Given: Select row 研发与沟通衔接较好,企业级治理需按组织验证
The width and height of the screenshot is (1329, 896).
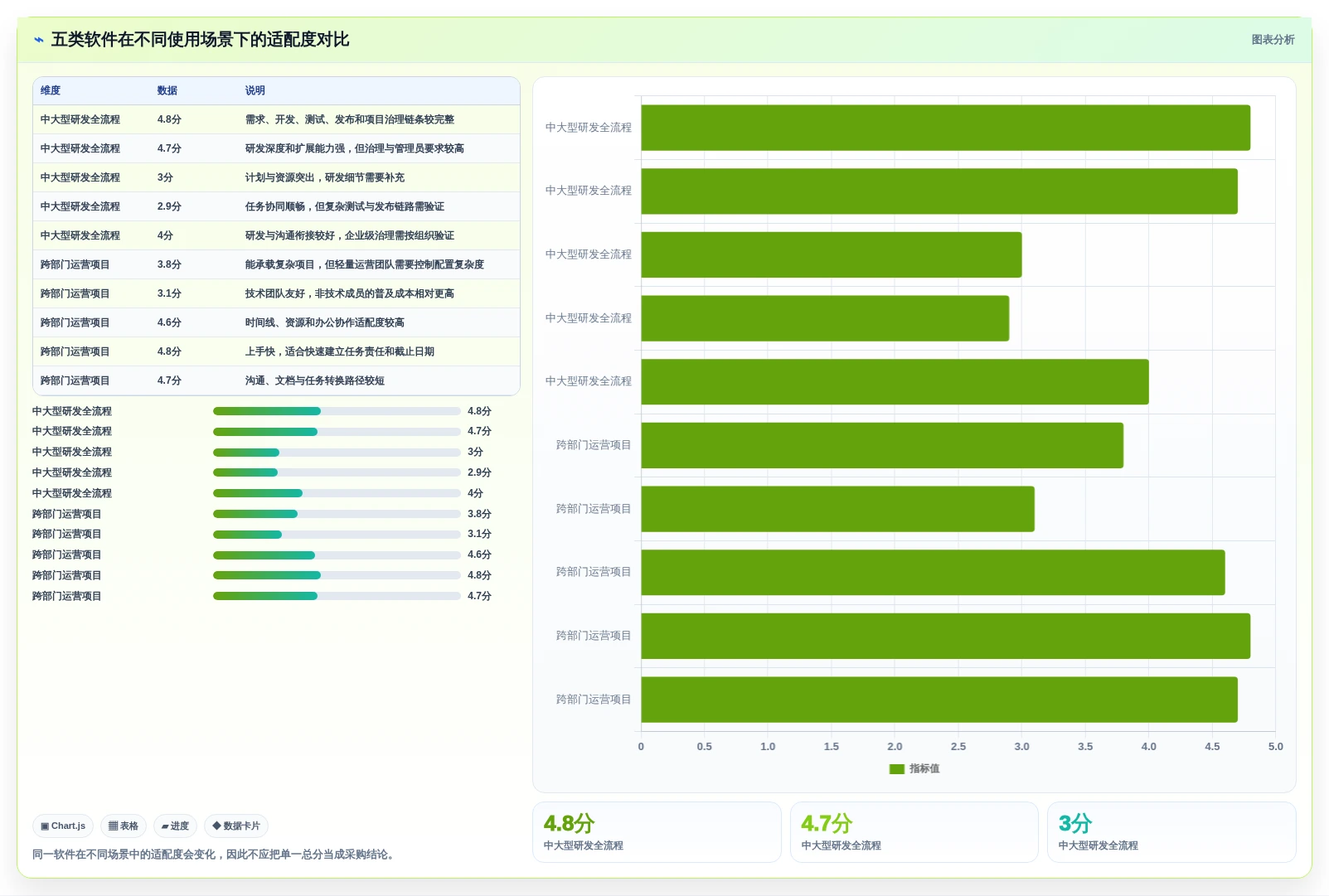Looking at the screenshot, I should 276,235.
